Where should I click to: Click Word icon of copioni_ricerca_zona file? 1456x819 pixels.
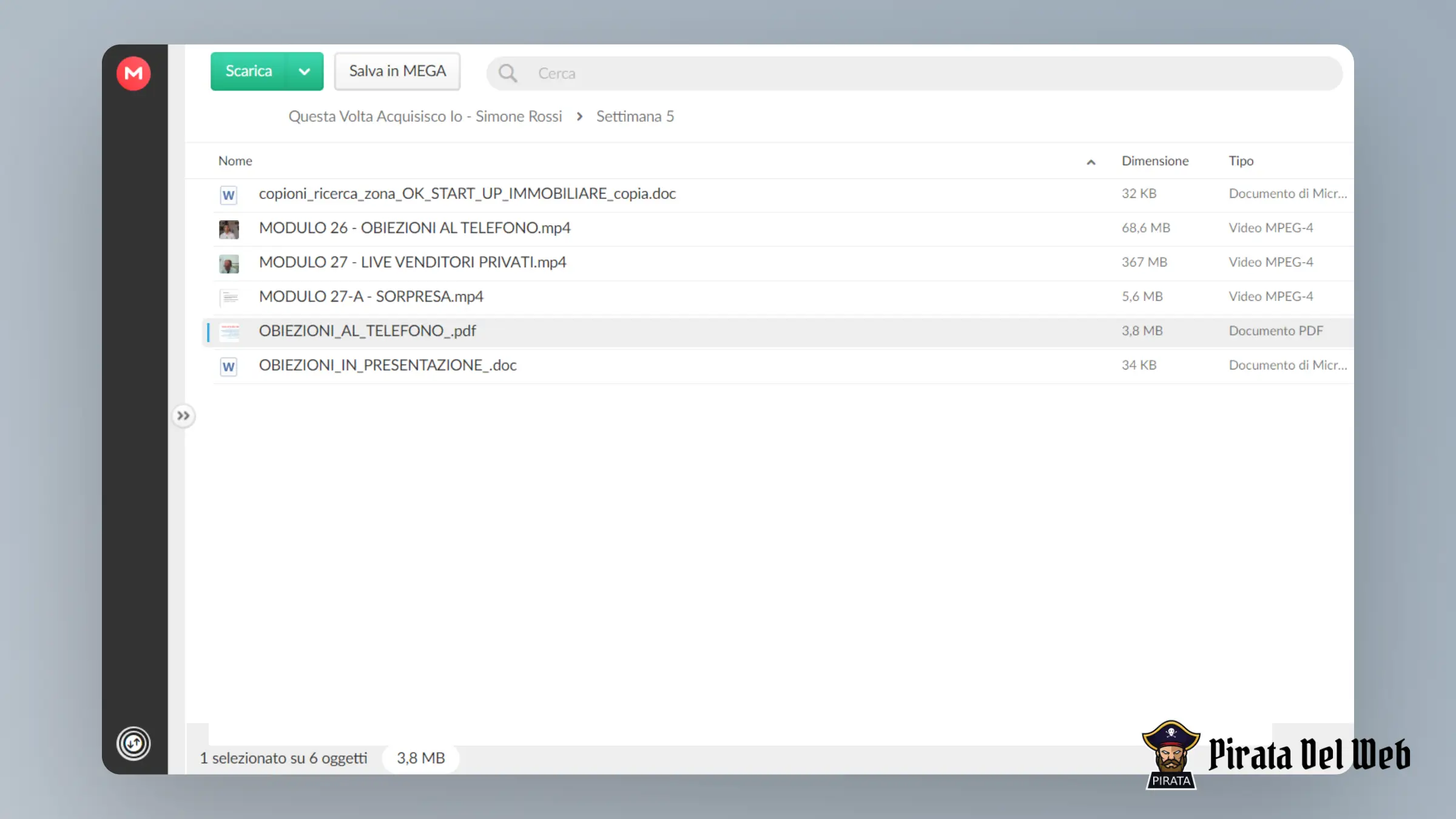[x=229, y=195]
